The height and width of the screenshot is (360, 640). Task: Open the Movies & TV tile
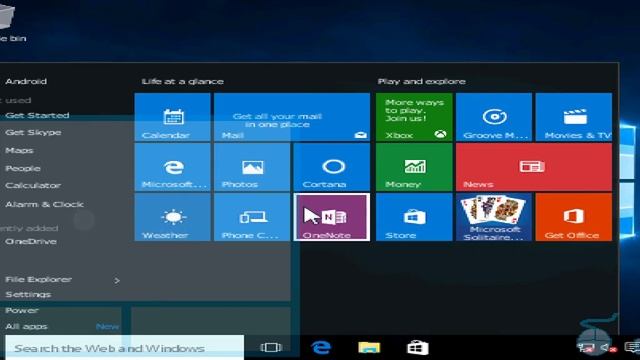tap(573, 117)
